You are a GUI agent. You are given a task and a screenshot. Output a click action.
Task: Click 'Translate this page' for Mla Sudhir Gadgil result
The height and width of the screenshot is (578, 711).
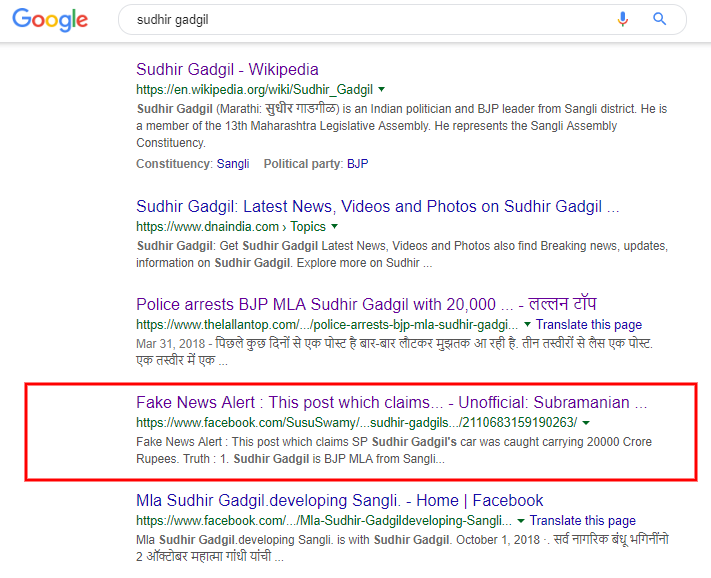pyautogui.click(x=583, y=520)
